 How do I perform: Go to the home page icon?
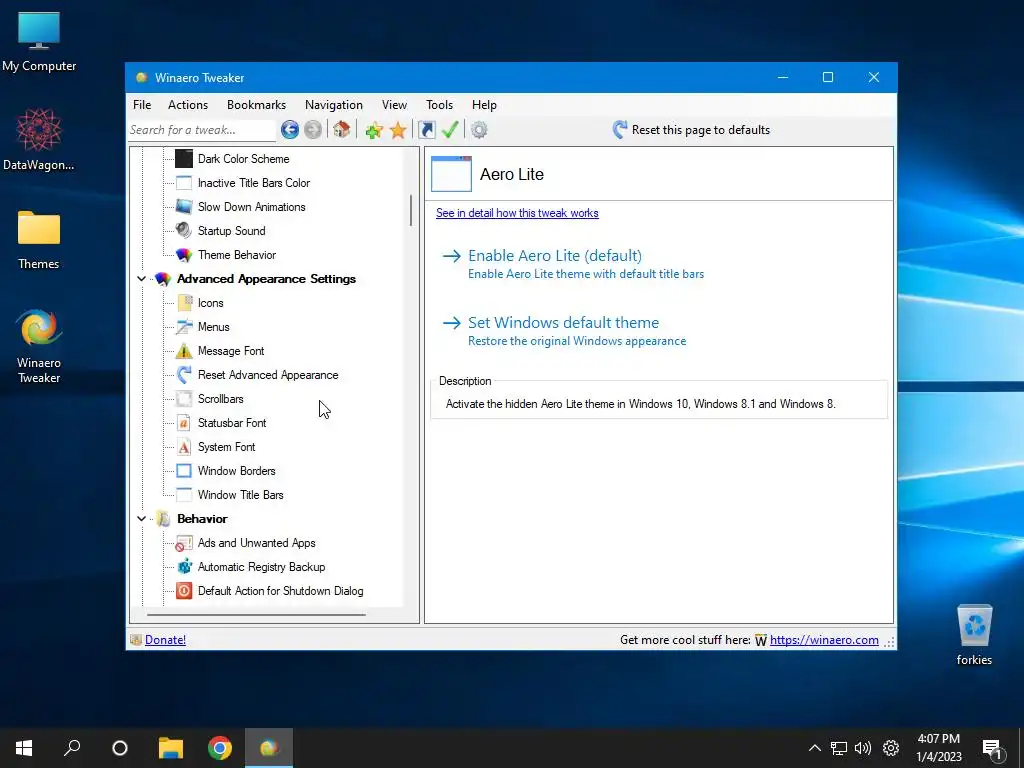coord(342,129)
